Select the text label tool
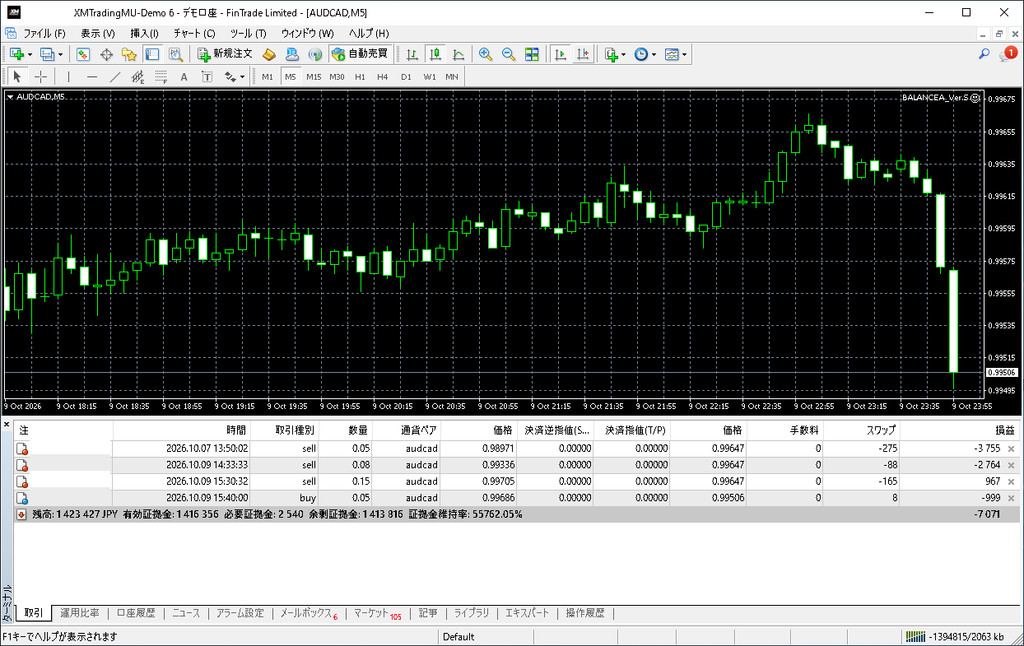 (x=207, y=76)
